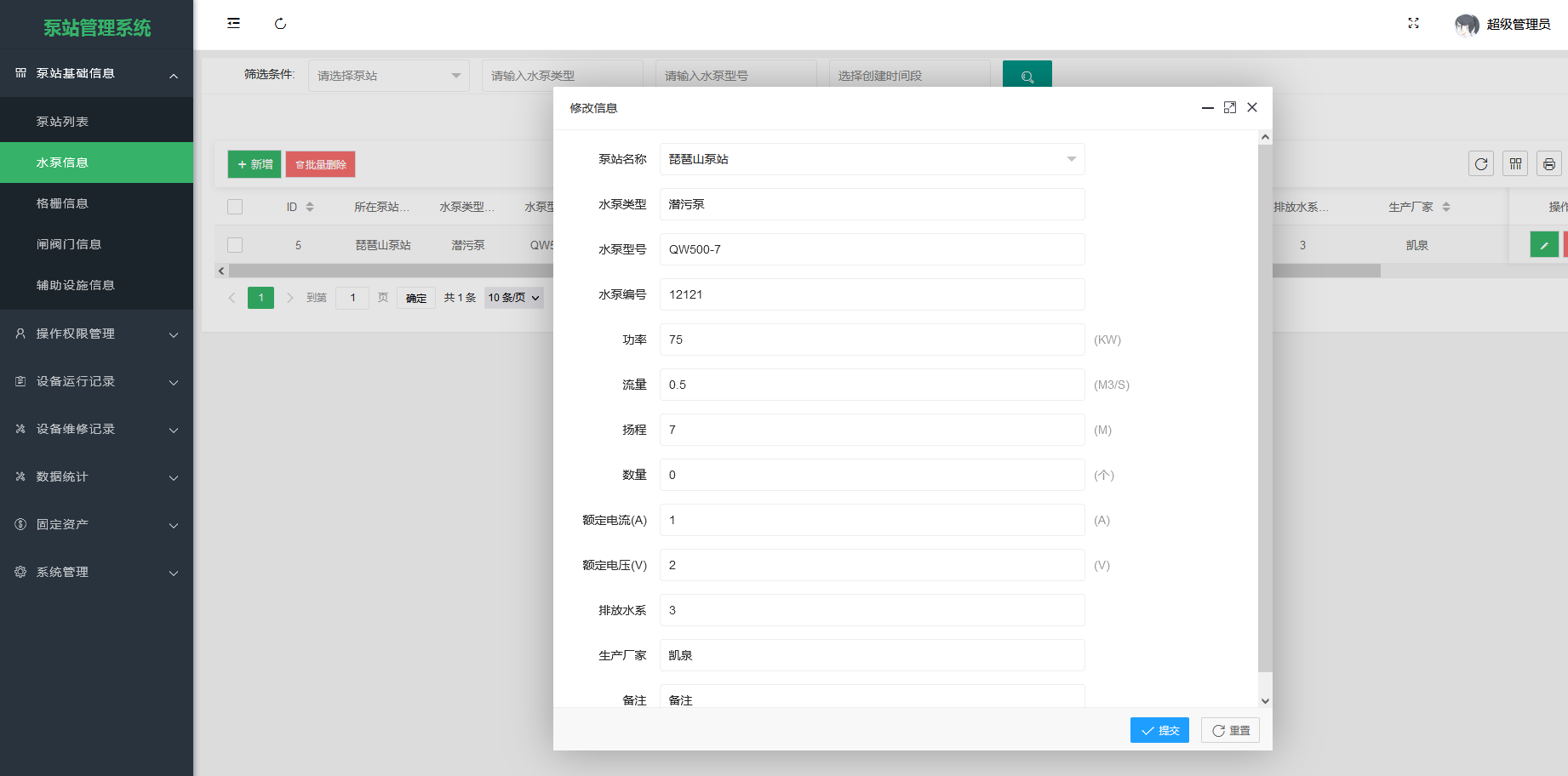1568x776 pixels.
Task: Edit row 5 with green pencil icon
Action: pyautogui.click(x=1544, y=245)
